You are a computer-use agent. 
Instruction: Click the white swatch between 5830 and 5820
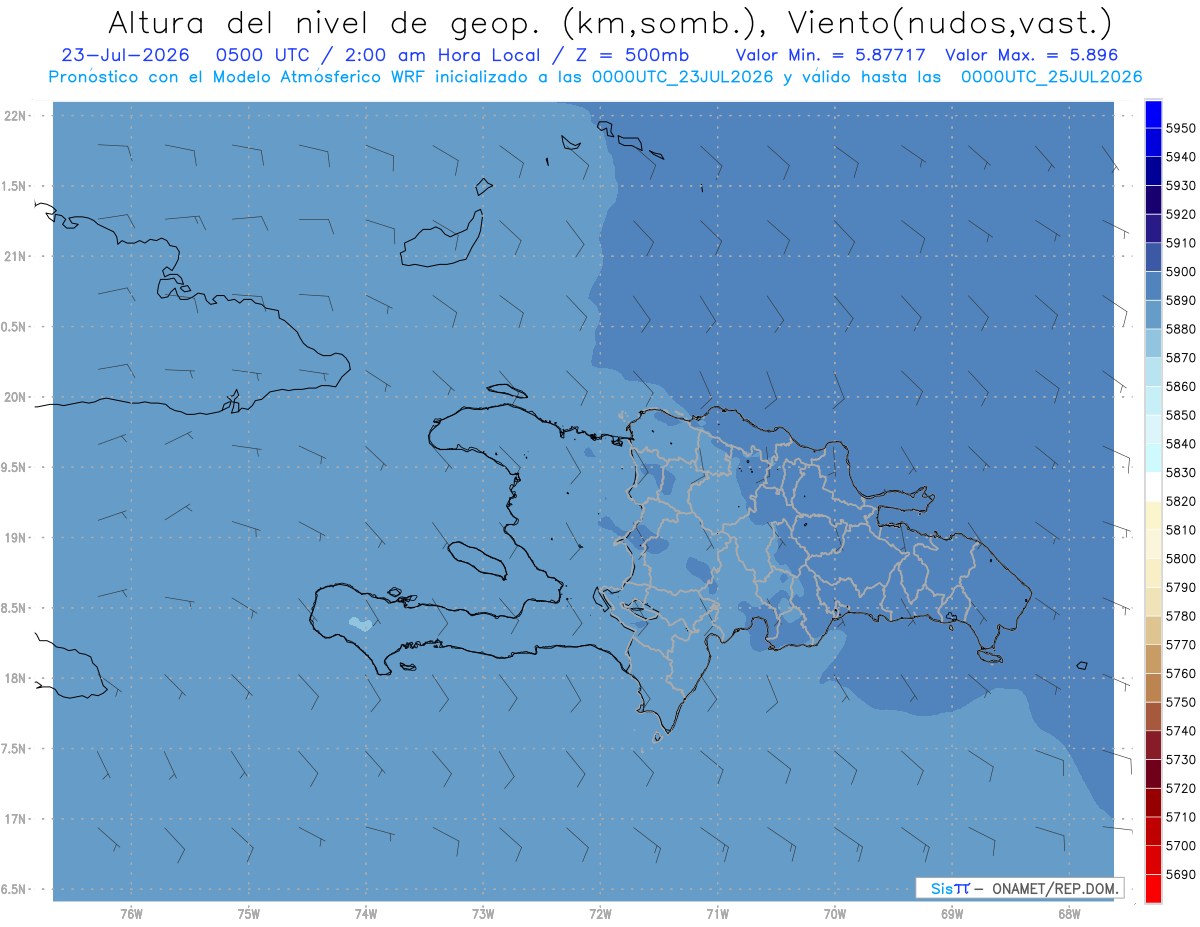tap(1153, 486)
